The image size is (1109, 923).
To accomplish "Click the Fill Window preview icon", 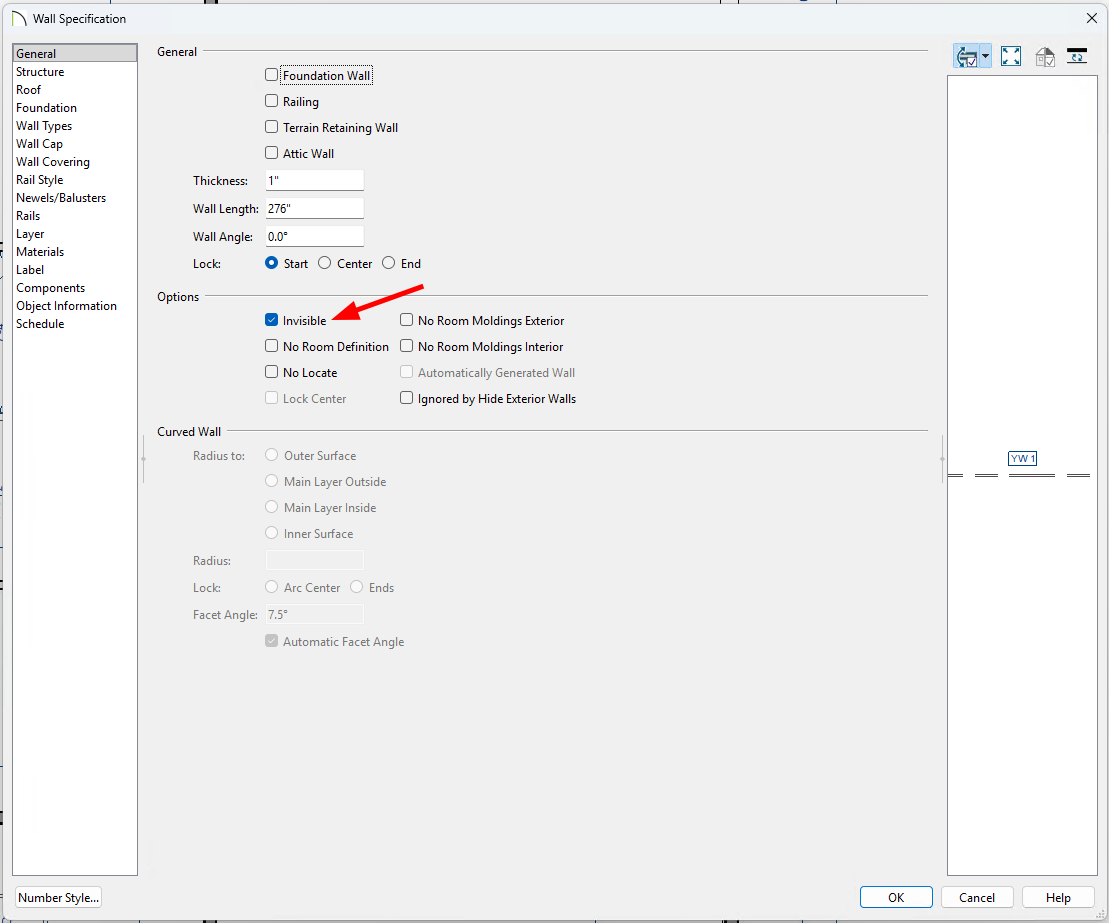I will pyautogui.click(x=1011, y=57).
